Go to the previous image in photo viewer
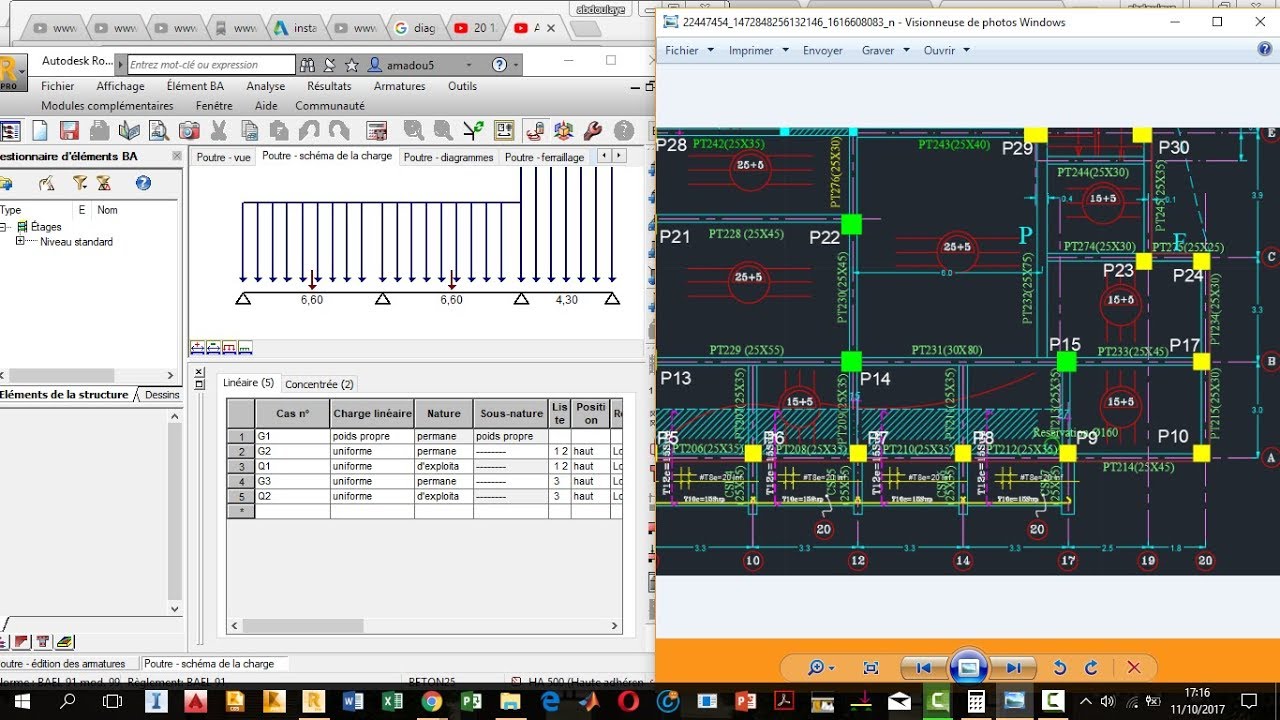 point(923,668)
